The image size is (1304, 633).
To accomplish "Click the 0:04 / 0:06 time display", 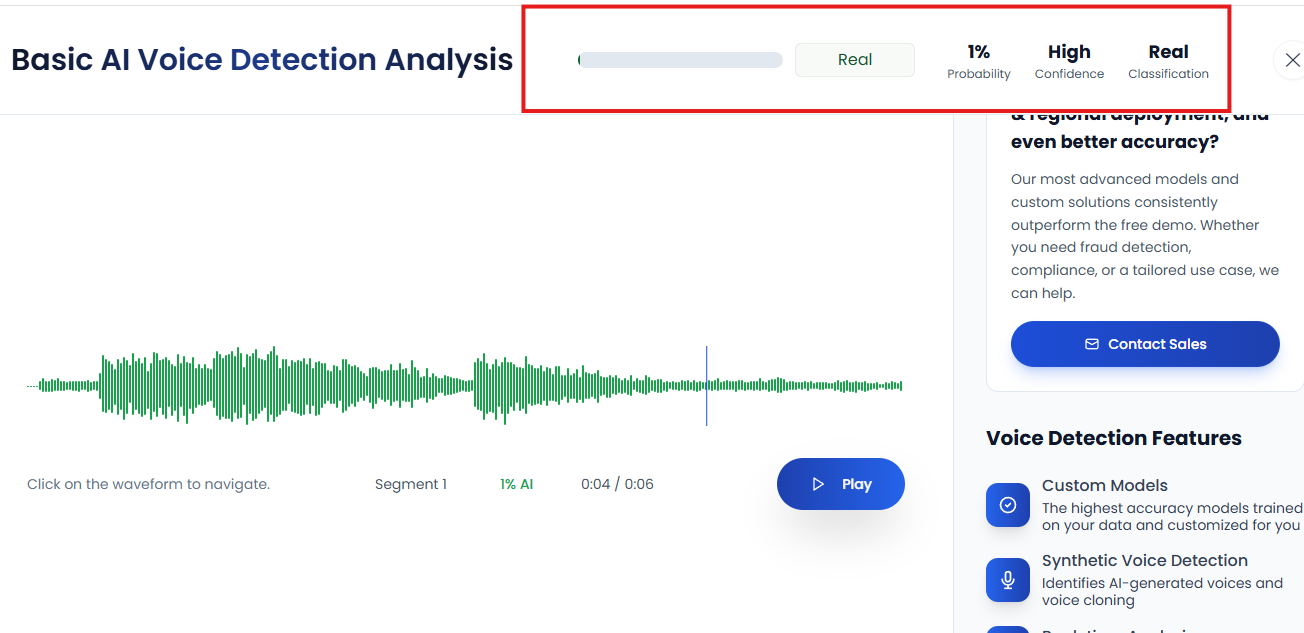I will (617, 484).
